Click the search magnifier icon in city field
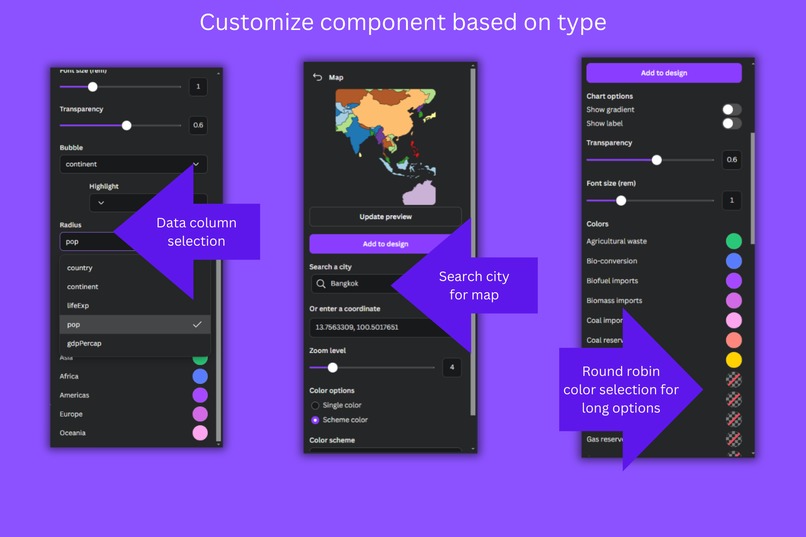Viewport: 806px width, 537px height. point(321,284)
